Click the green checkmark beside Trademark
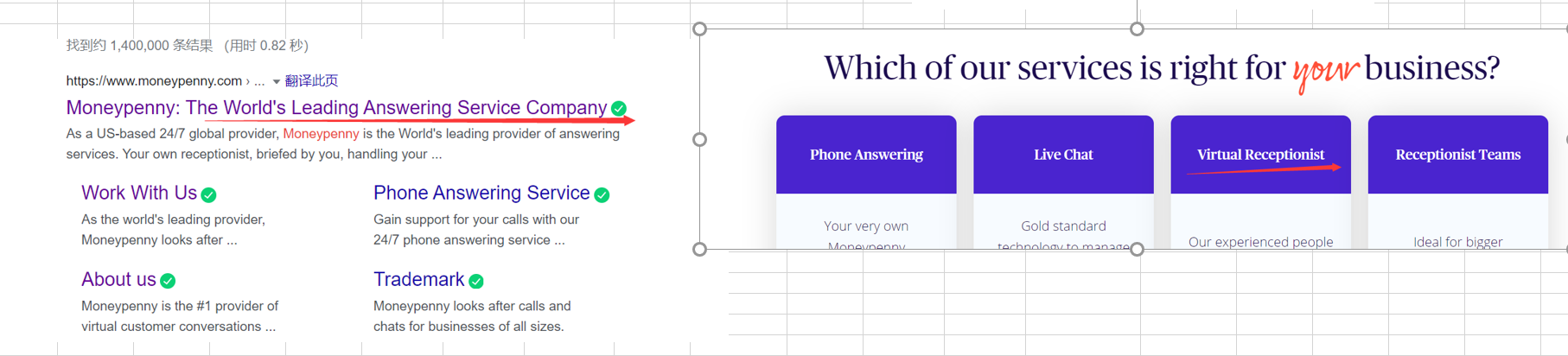The image size is (1568, 356). [476, 281]
